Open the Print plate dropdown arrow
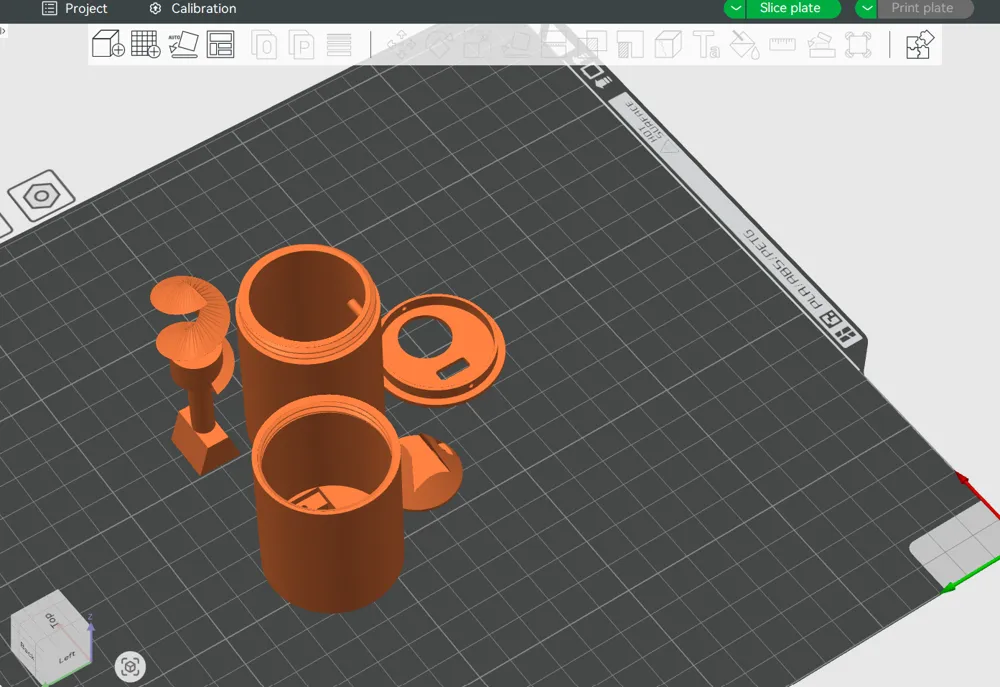Image resolution: width=1000 pixels, height=687 pixels. 866,8
